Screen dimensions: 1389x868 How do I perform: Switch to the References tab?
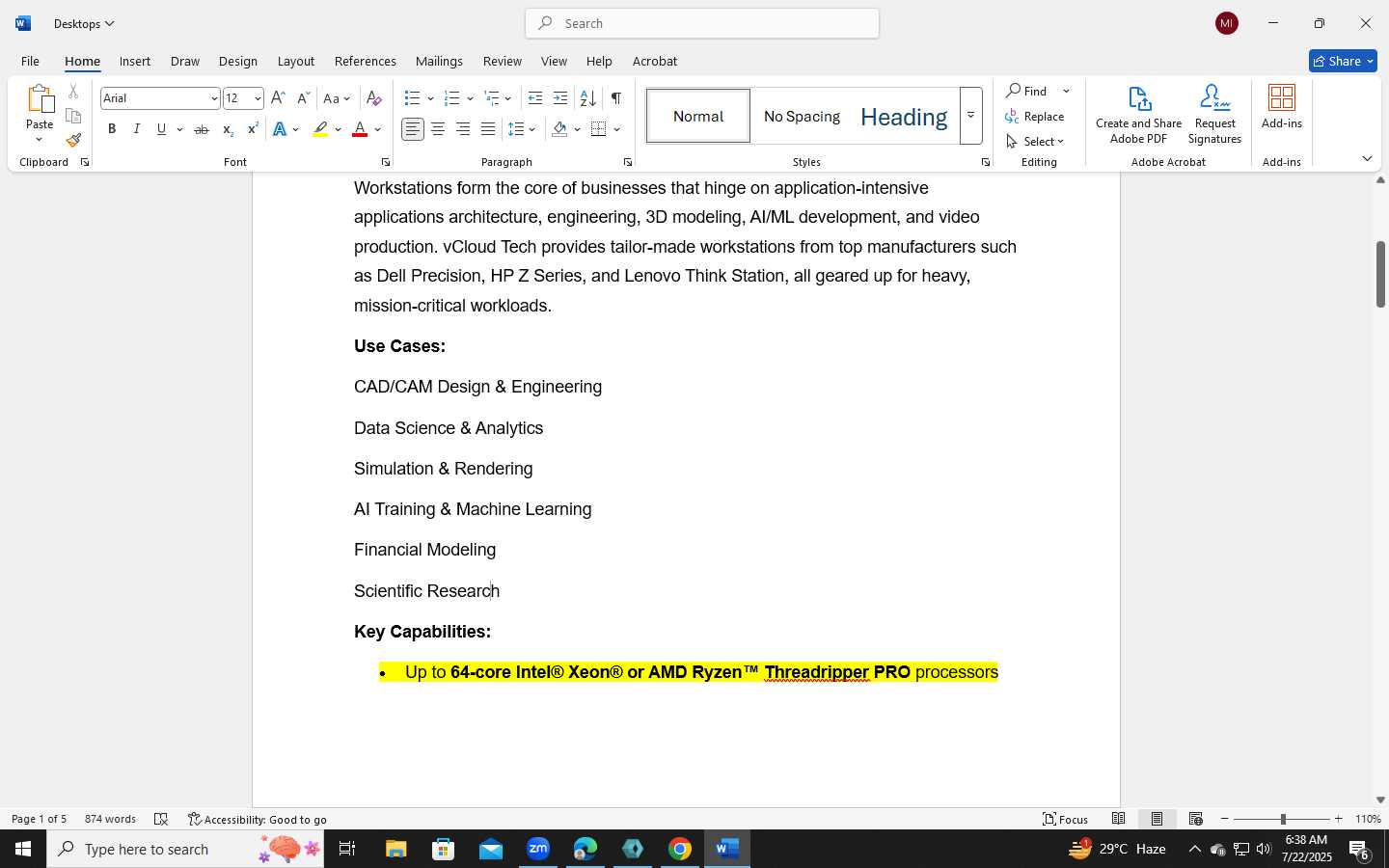365,61
